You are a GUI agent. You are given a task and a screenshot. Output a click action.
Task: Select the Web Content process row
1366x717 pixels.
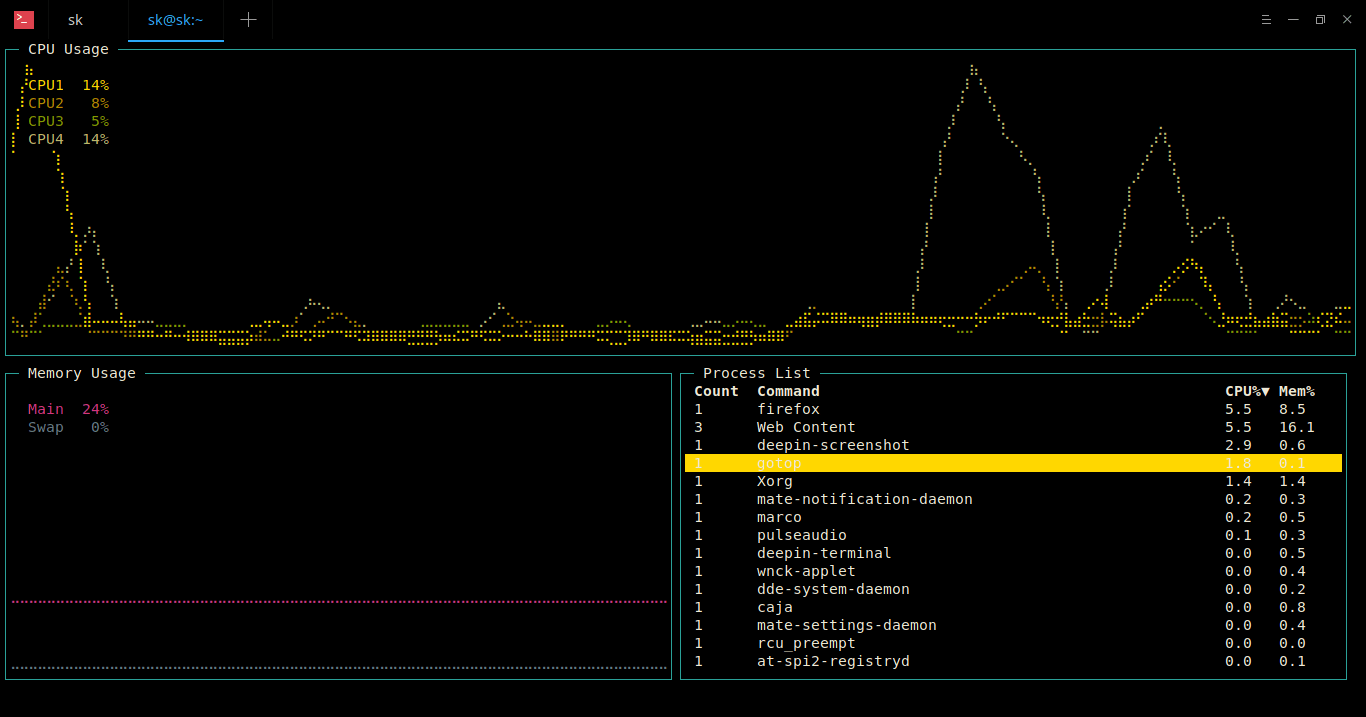click(x=806, y=427)
